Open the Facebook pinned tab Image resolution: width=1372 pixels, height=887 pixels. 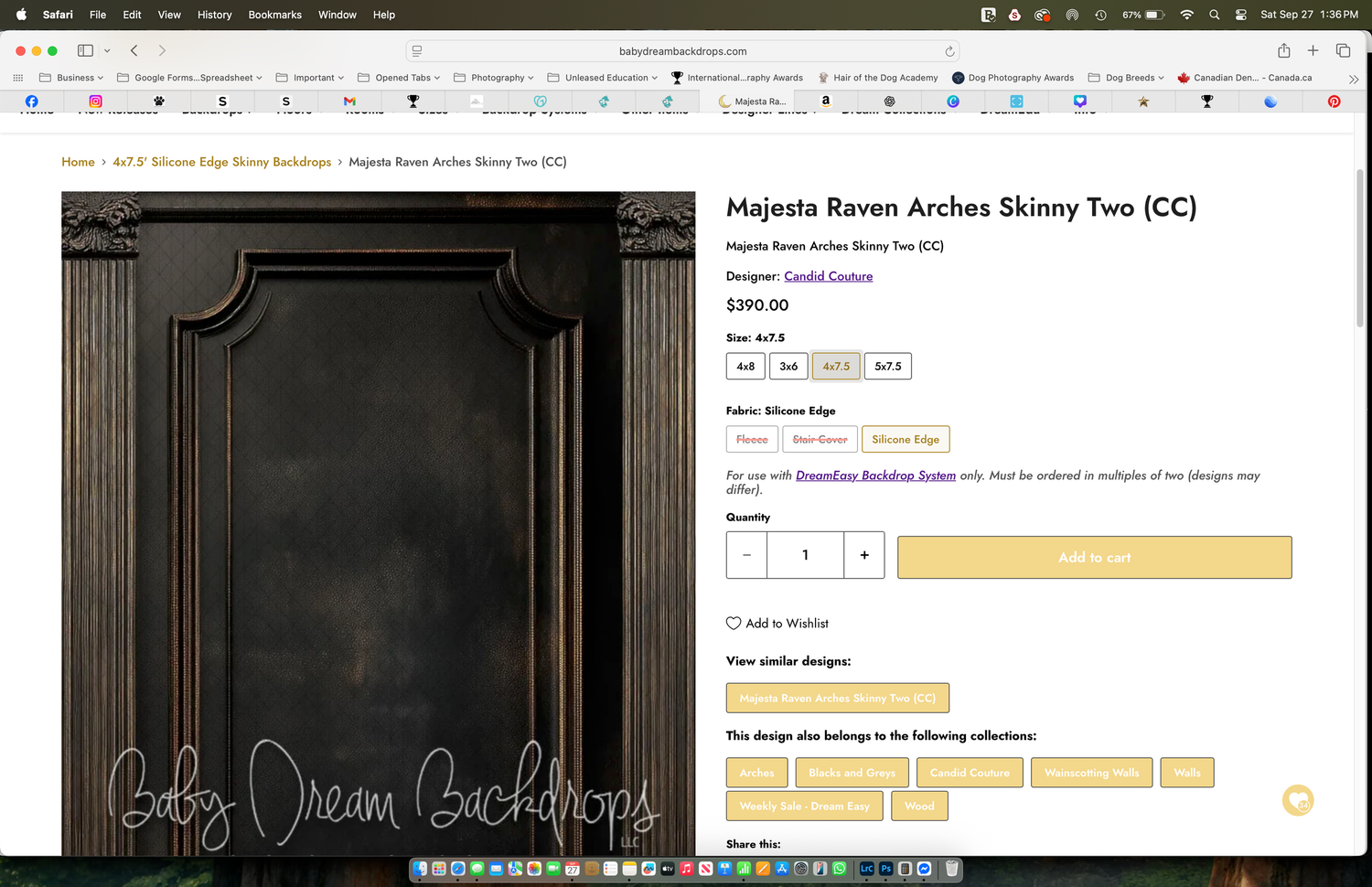pyautogui.click(x=32, y=102)
